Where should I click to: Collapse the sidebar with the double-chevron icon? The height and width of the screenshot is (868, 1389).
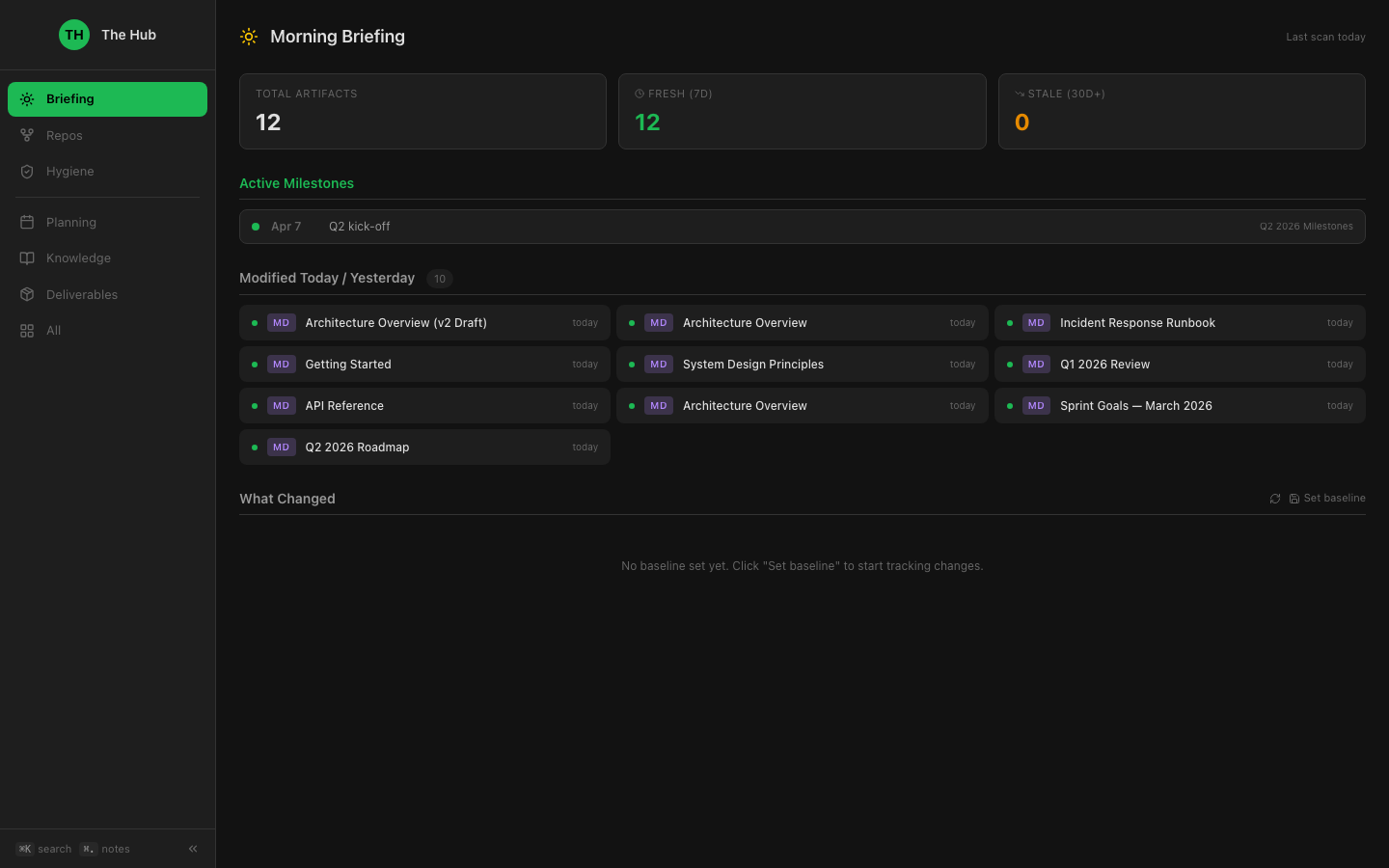coord(193,849)
